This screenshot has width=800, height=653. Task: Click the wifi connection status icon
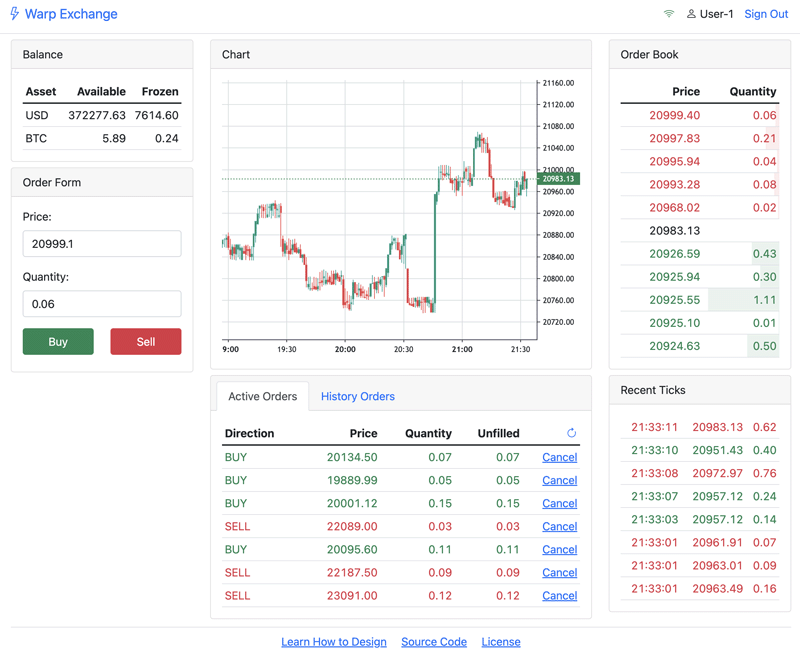(x=668, y=14)
